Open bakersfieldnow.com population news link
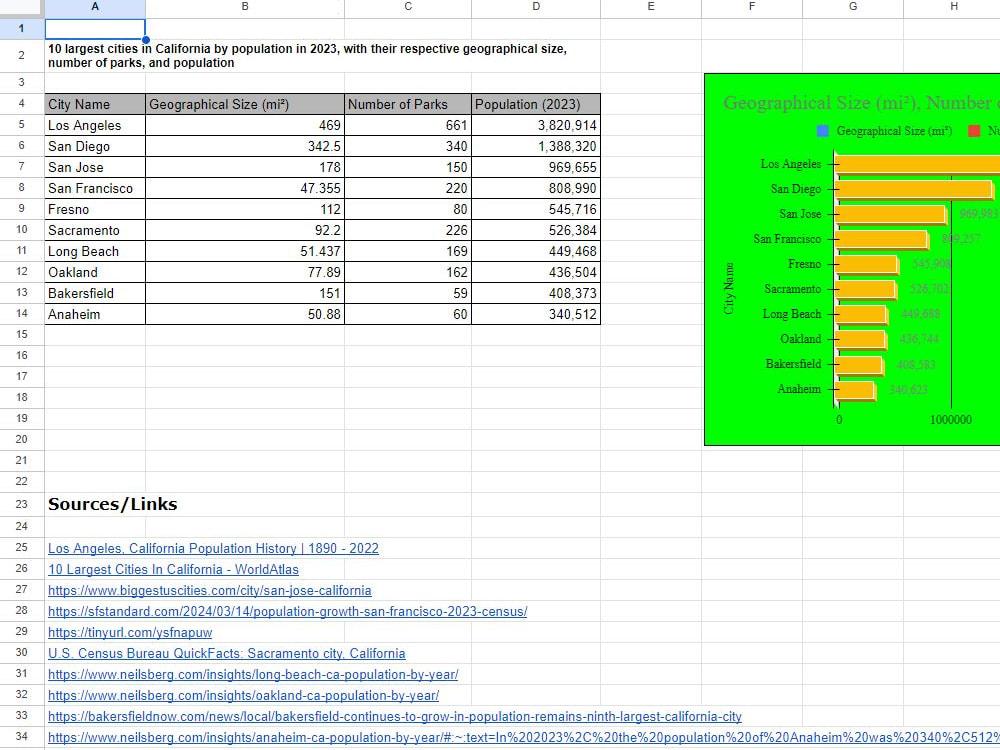The image size is (1000, 750). [394, 717]
